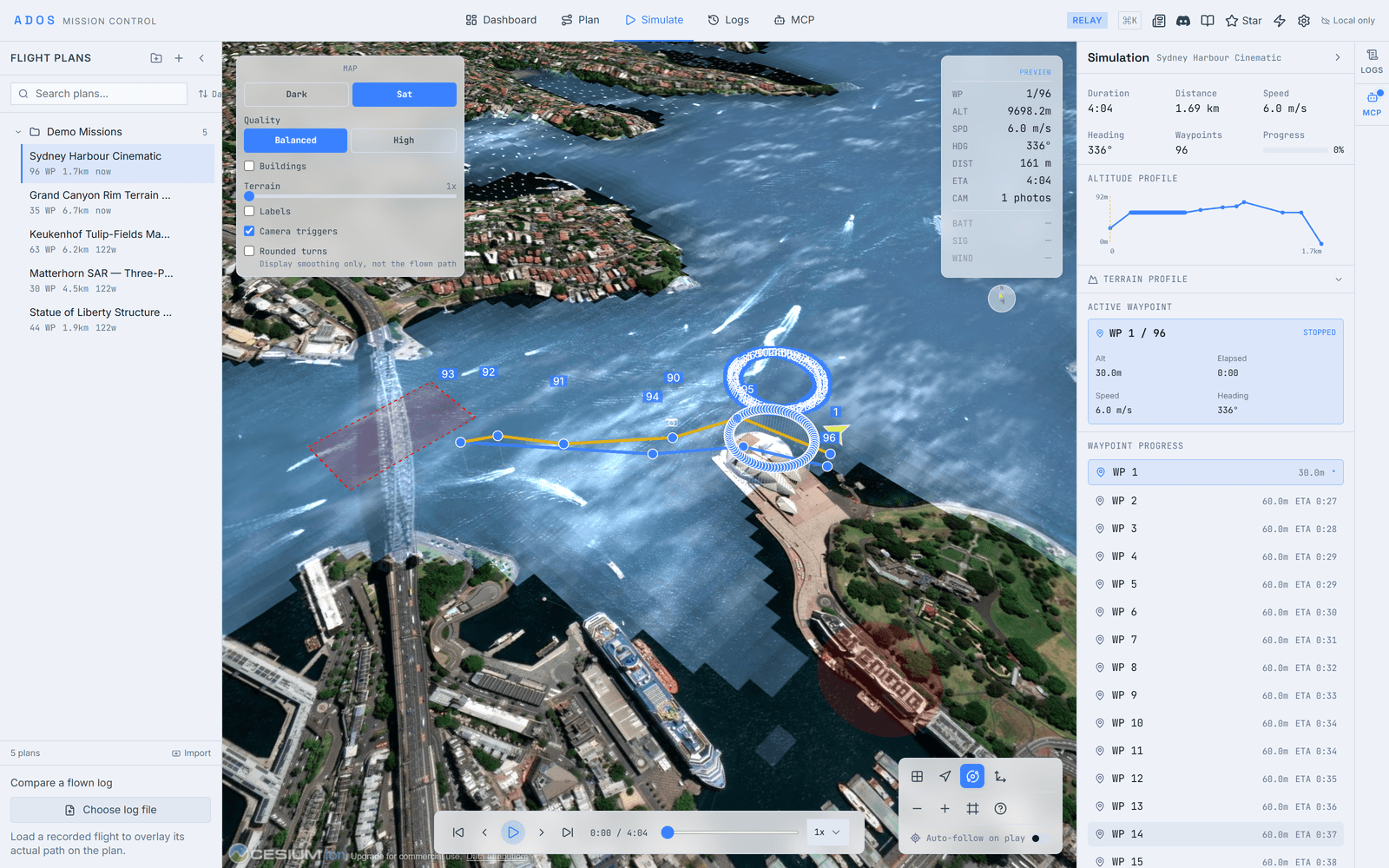Zoom out the map with minus
Viewport: 1389px width, 868px height.
[x=917, y=809]
